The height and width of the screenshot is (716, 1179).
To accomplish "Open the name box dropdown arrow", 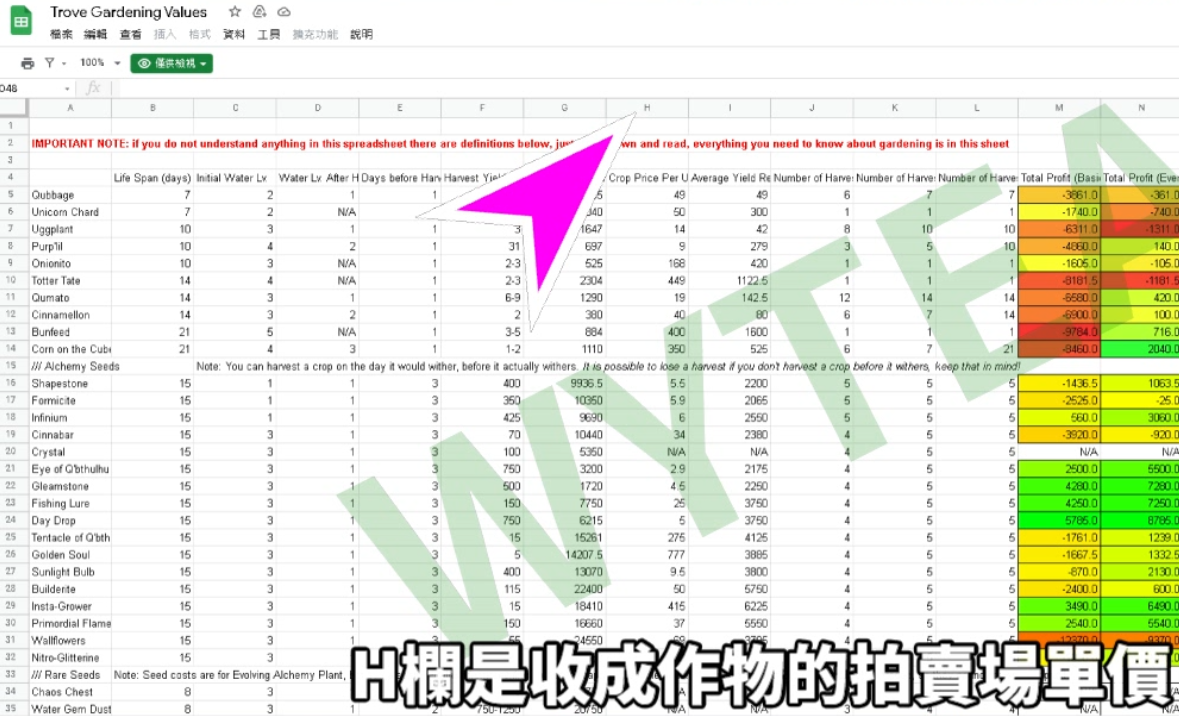I will point(67,89).
